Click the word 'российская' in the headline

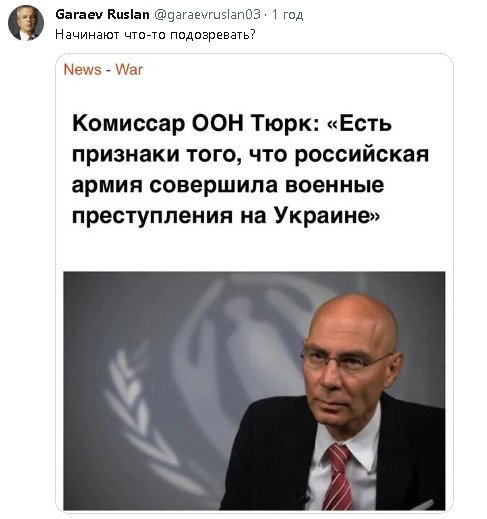[x=362, y=155]
